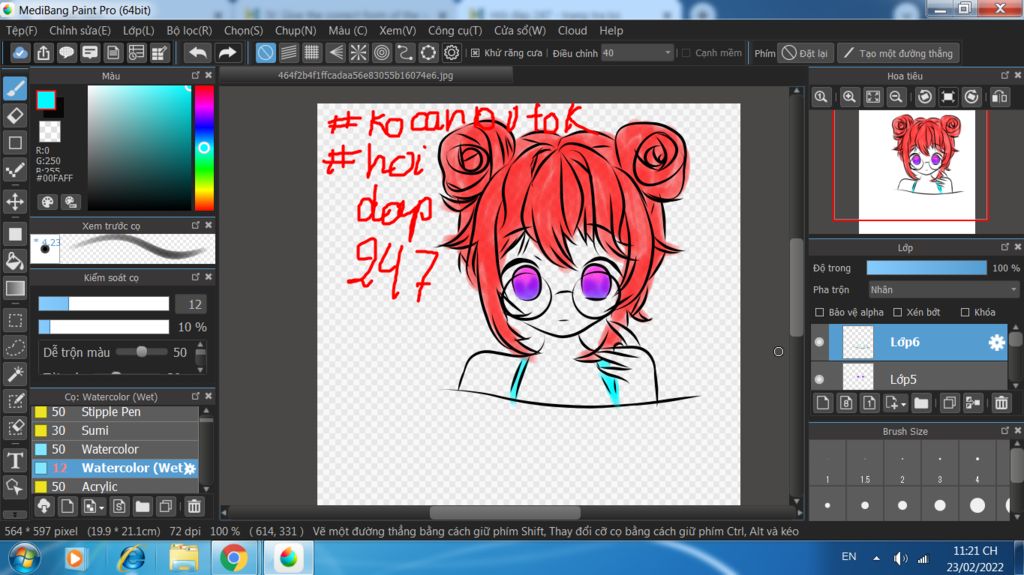Click Đặt lại button
This screenshot has width=1024, height=575.
click(x=805, y=53)
